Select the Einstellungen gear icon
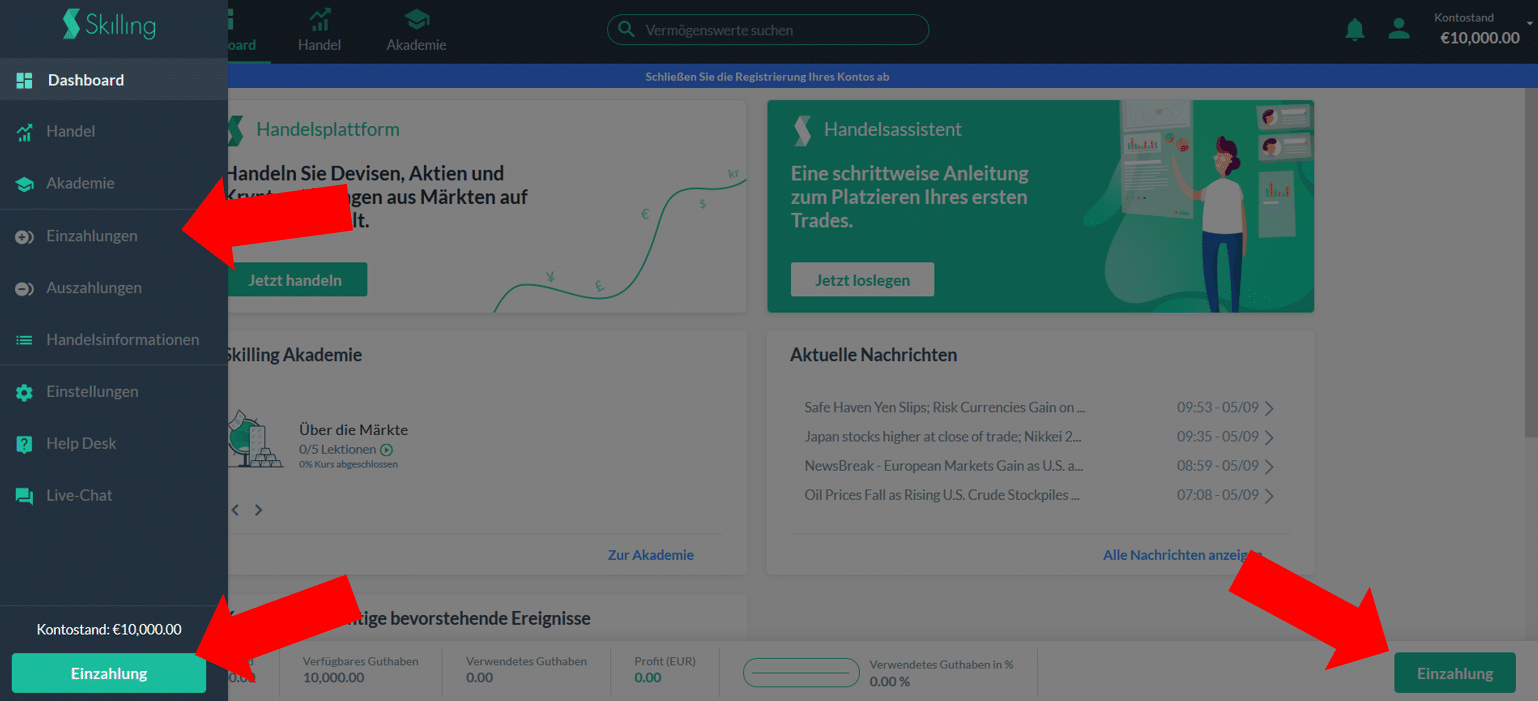The height and width of the screenshot is (701, 1538). (x=24, y=392)
